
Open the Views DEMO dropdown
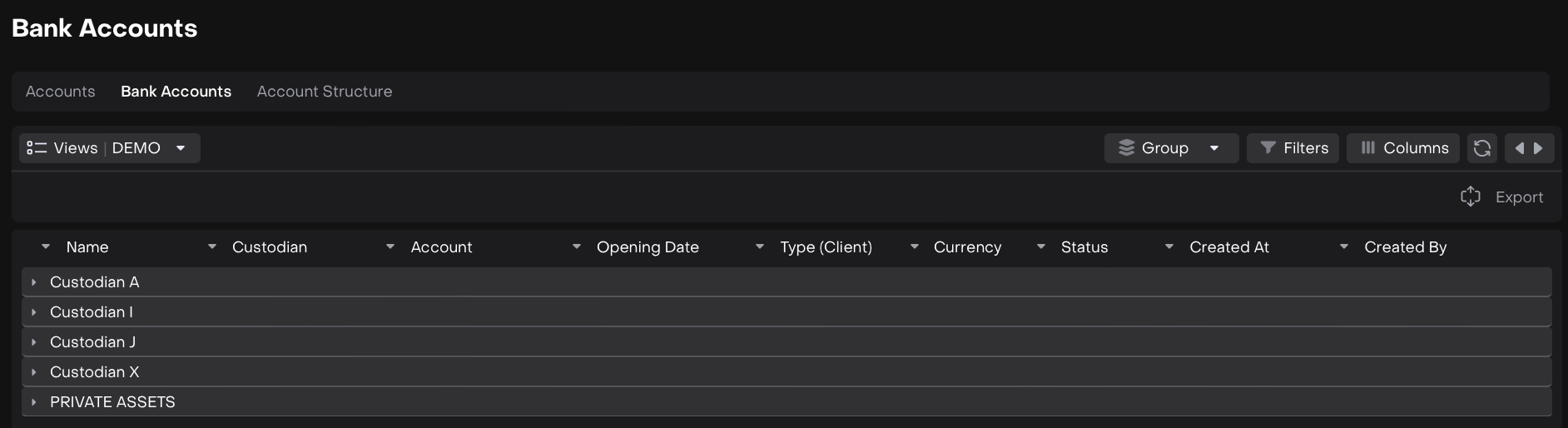[x=109, y=148]
